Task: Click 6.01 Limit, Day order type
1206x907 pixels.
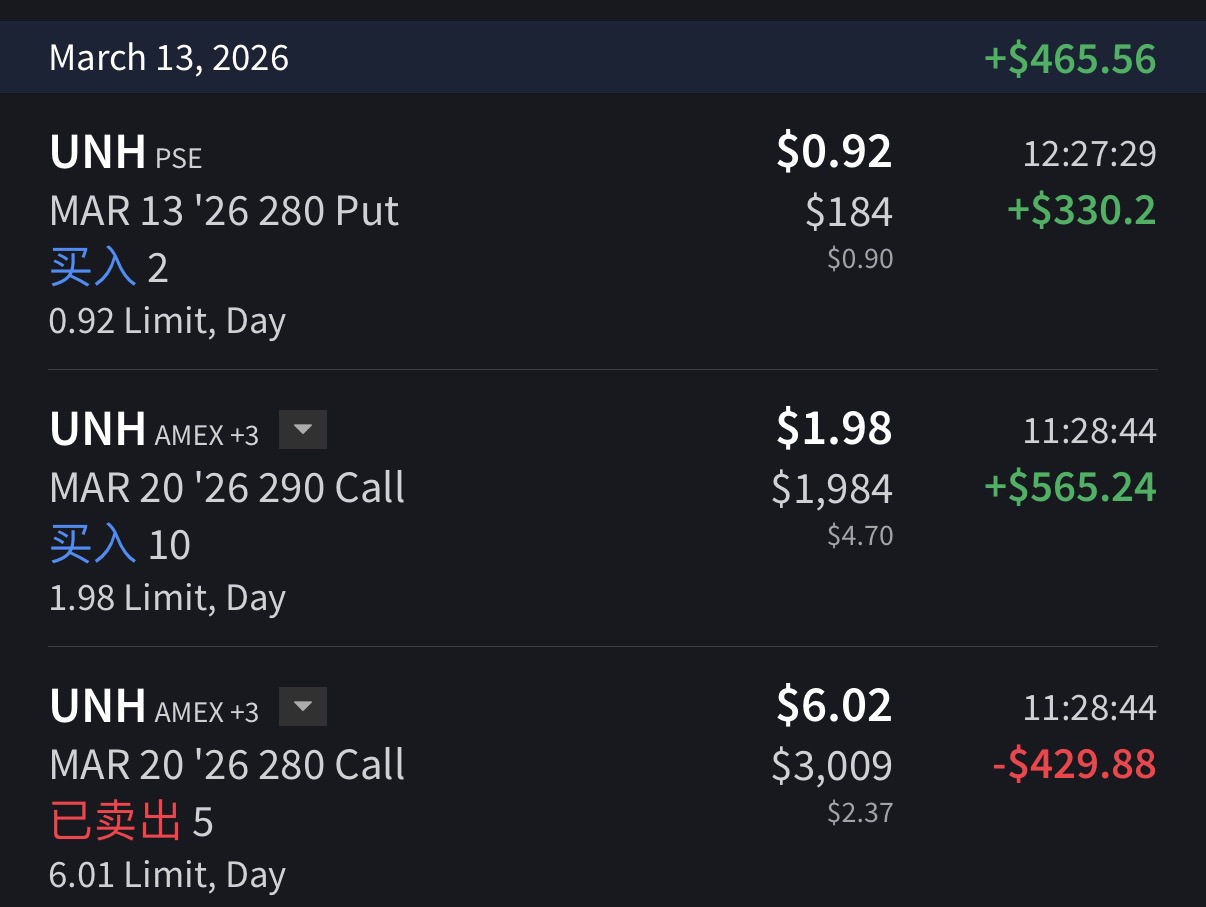Action: 167,875
